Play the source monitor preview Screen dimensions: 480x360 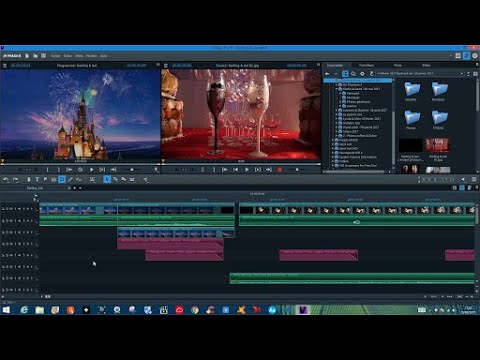pos(247,170)
